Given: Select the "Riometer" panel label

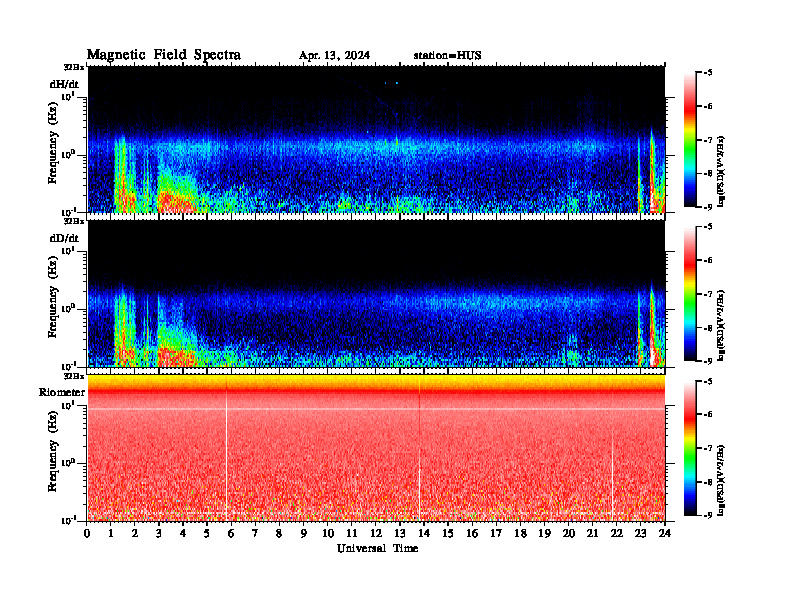Looking at the screenshot, I should pyautogui.click(x=62, y=392).
